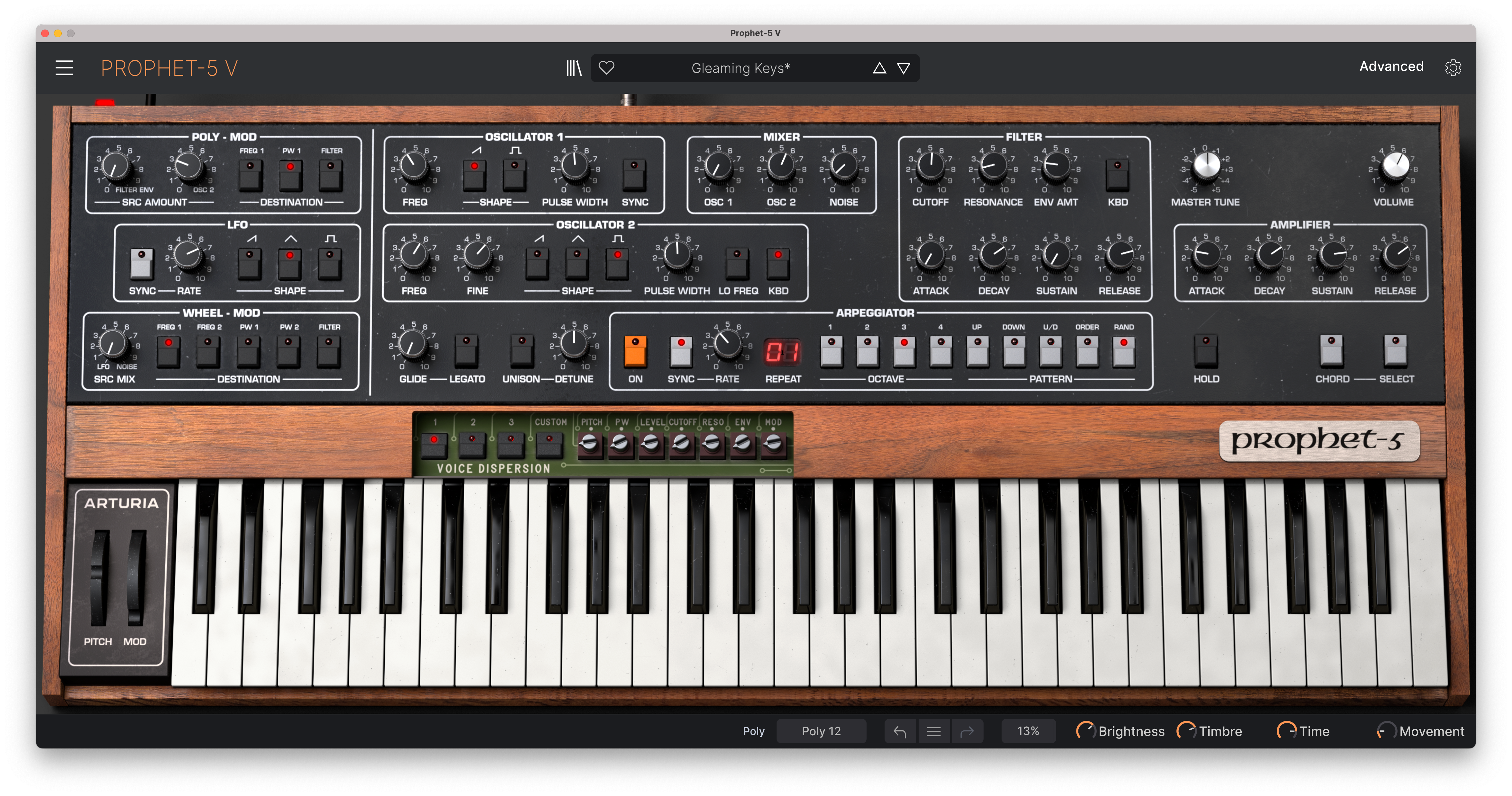This screenshot has height=796, width=1512.
Task: Toggle the LEGATO button
Action: click(466, 351)
